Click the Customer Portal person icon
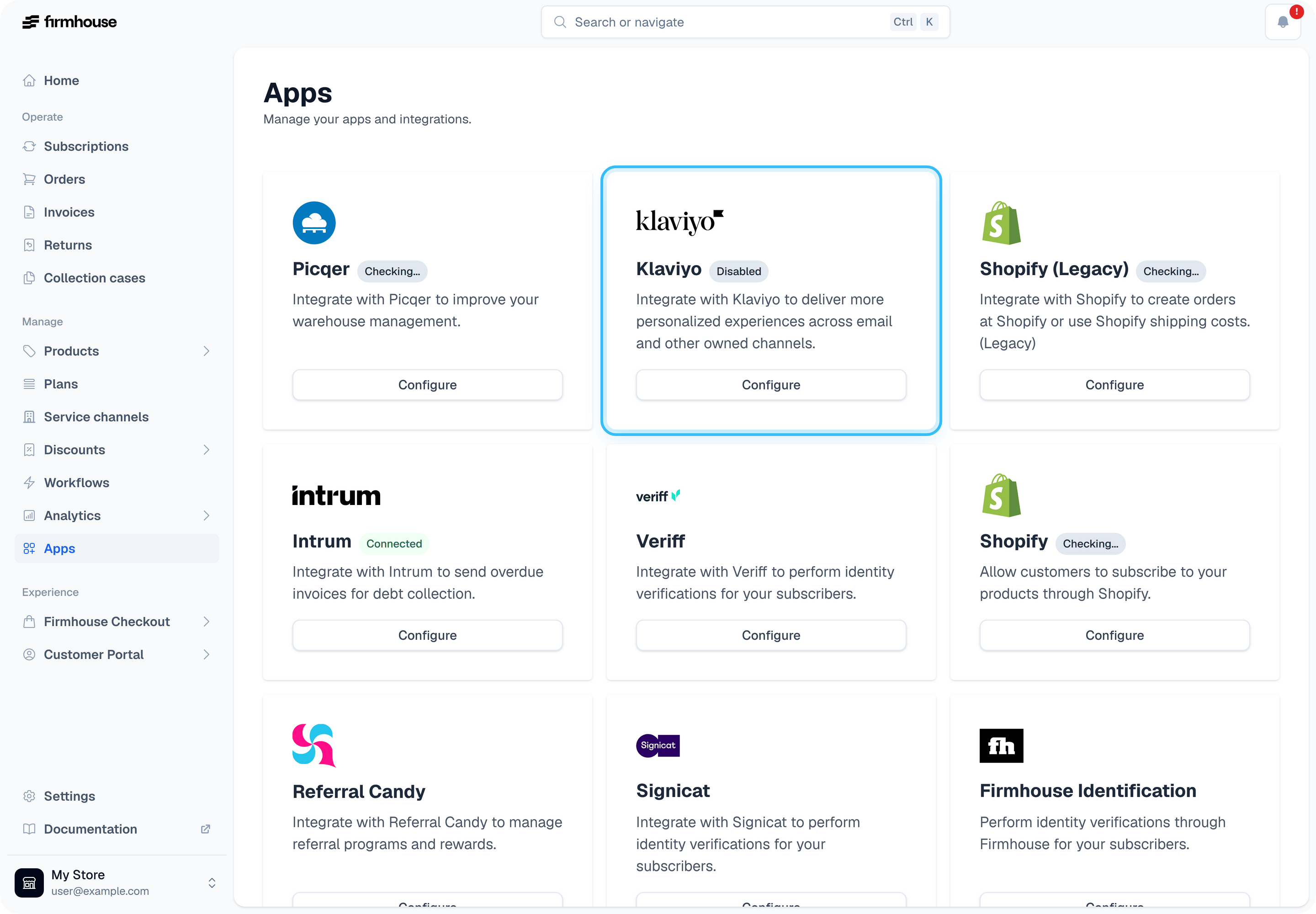Image resolution: width=1316 pixels, height=914 pixels. pyautogui.click(x=29, y=654)
